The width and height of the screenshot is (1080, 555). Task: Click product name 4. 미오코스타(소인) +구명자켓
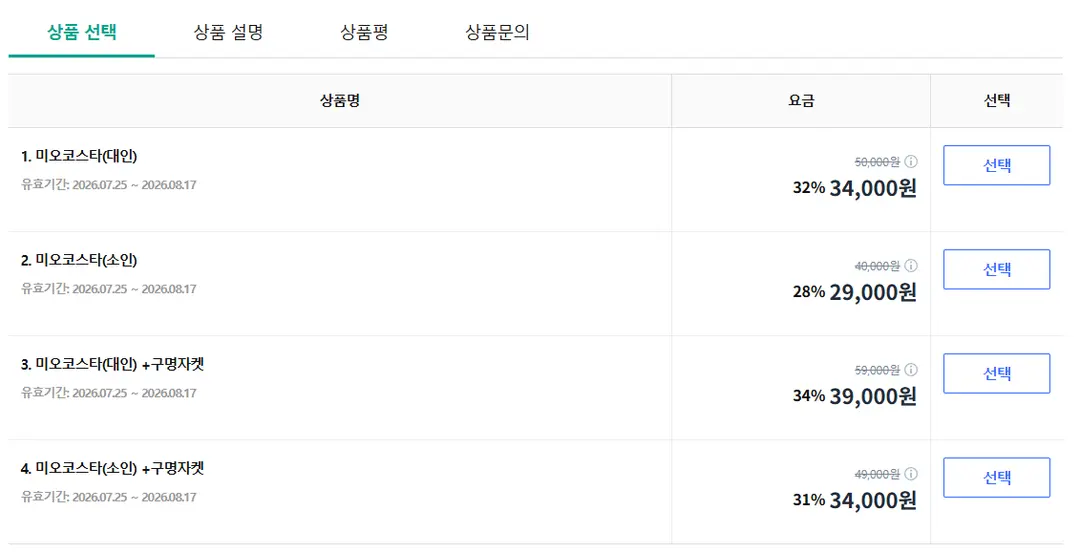(112, 468)
